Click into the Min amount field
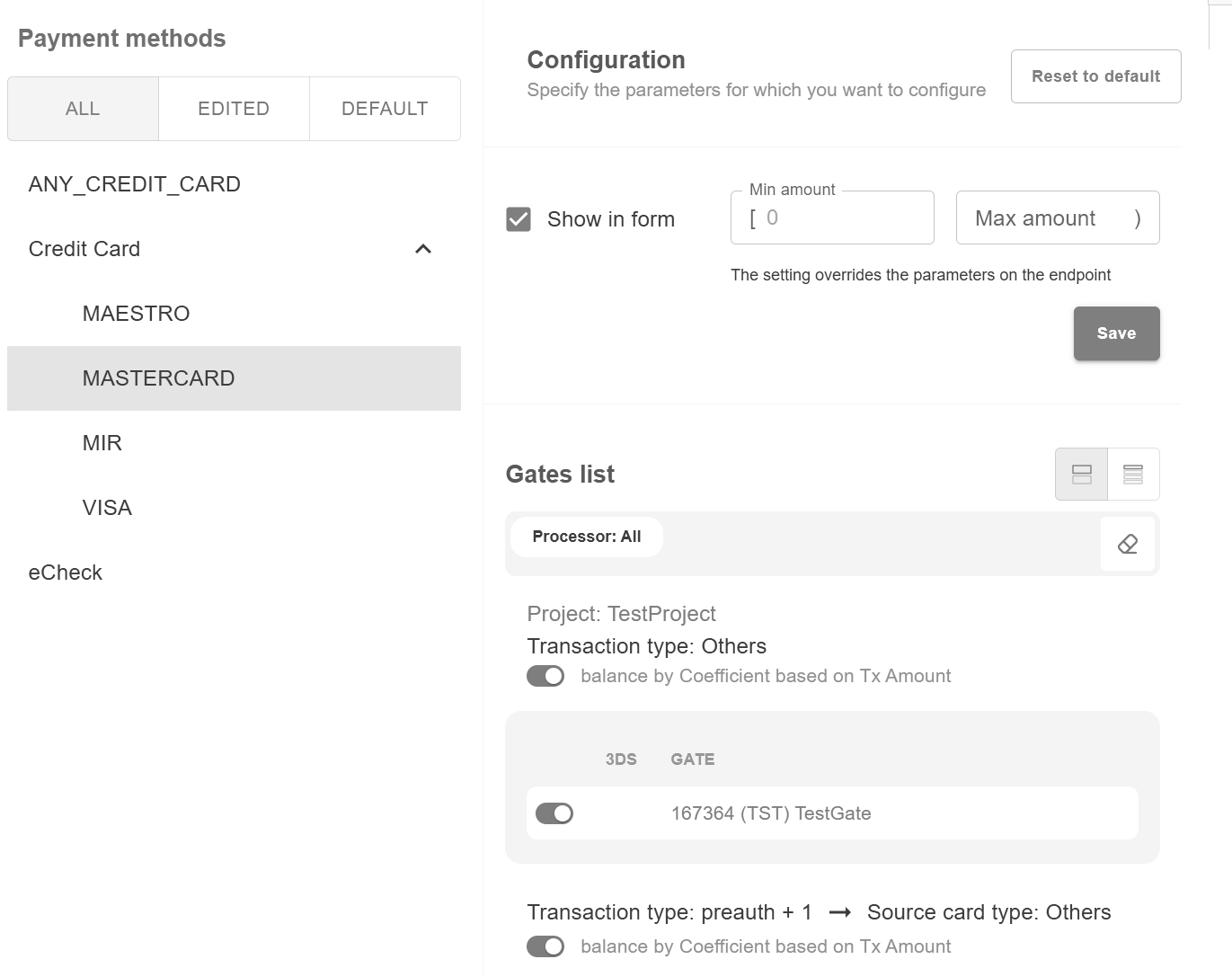 [840, 218]
